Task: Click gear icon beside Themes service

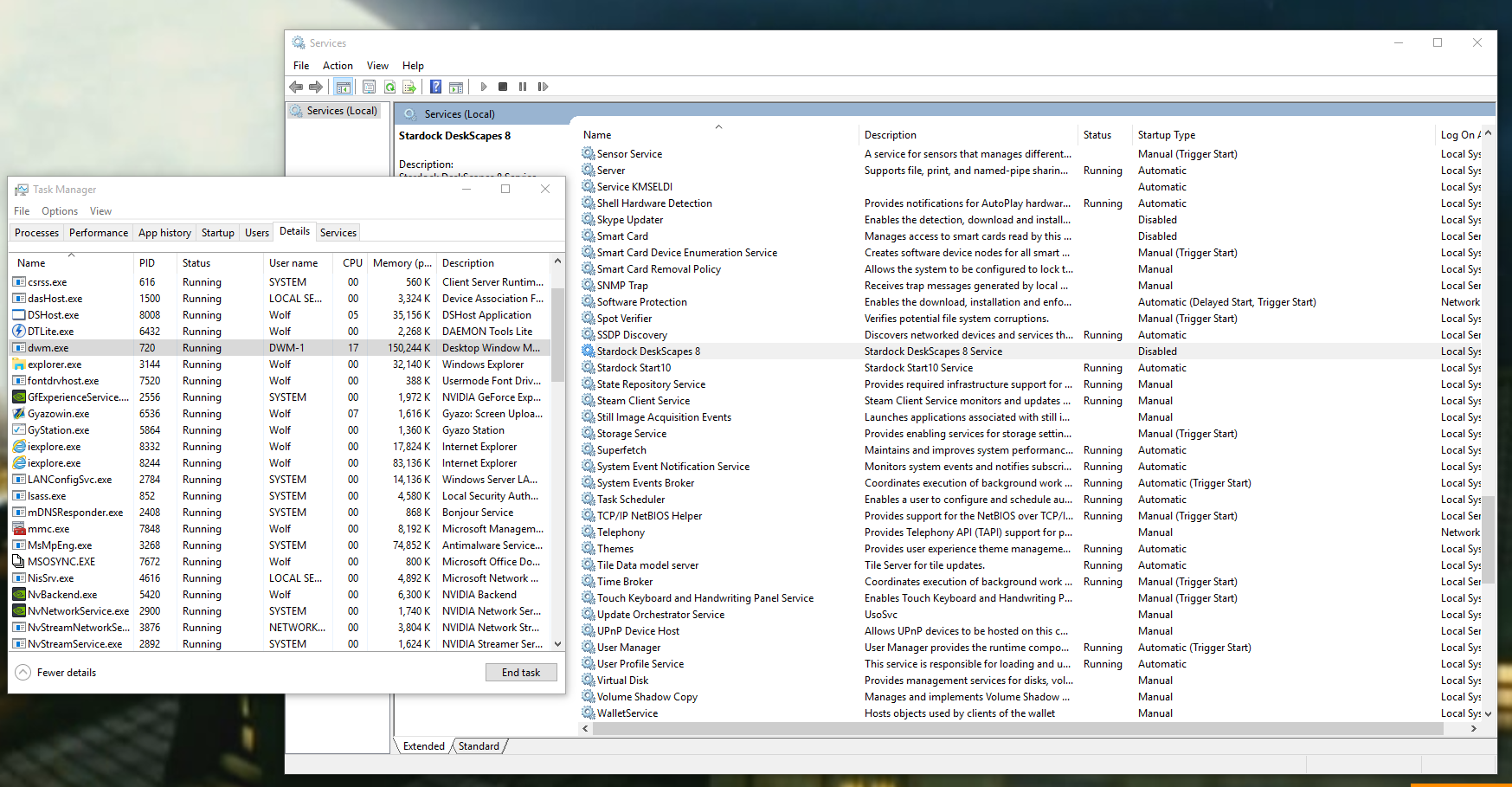Action: coord(589,548)
